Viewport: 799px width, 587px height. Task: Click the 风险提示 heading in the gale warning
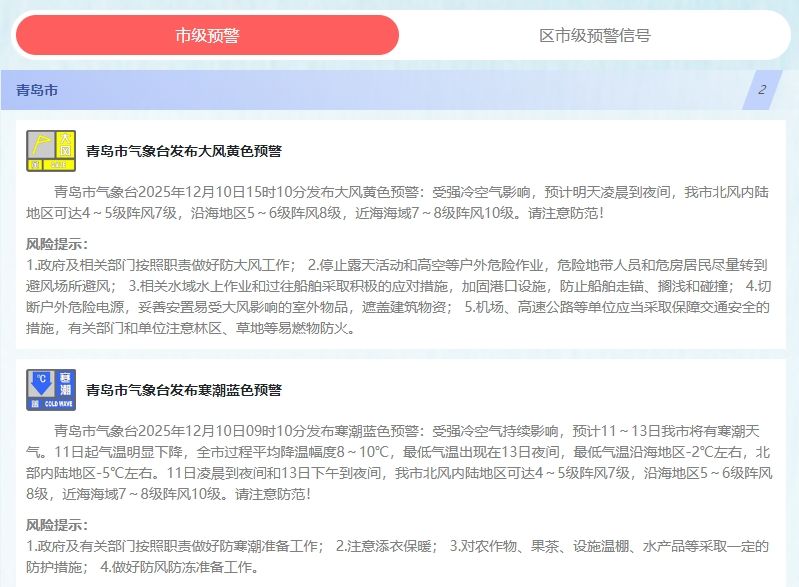57,245
